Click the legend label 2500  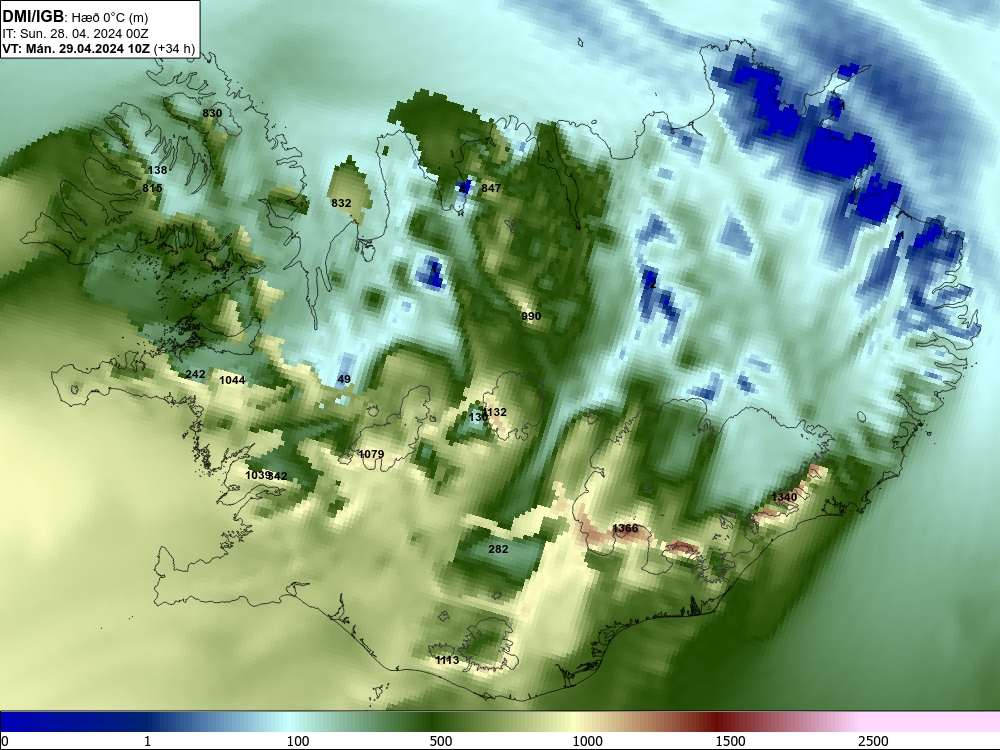(873, 741)
